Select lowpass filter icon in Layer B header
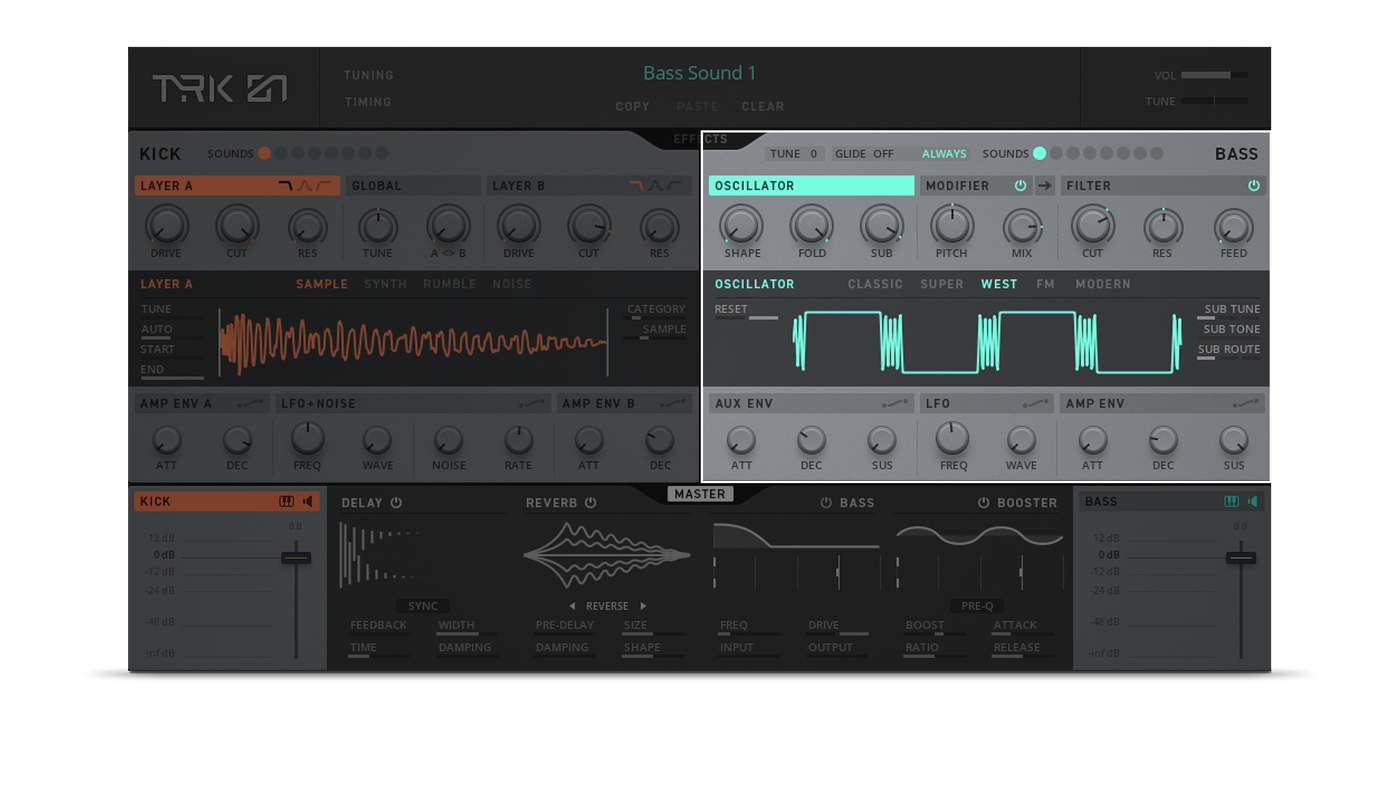 tap(636, 186)
